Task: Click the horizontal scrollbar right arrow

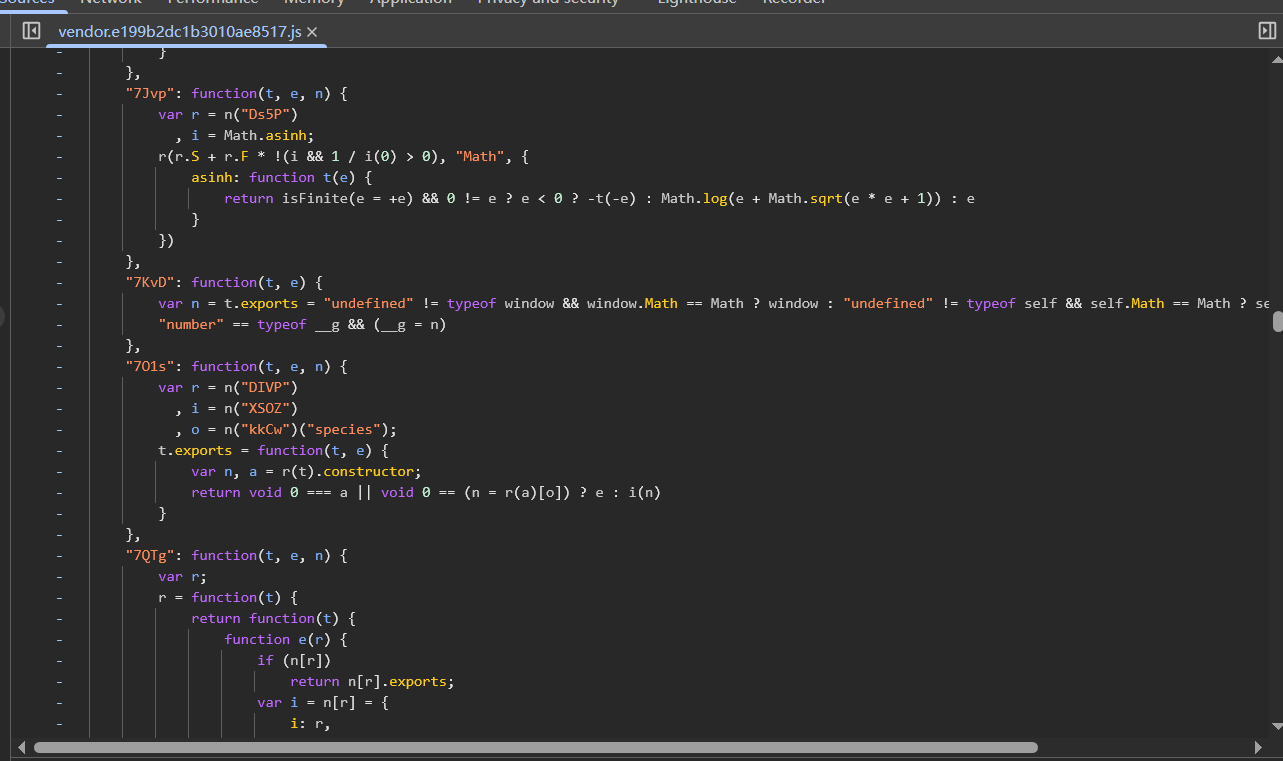Action: (1258, 747)
